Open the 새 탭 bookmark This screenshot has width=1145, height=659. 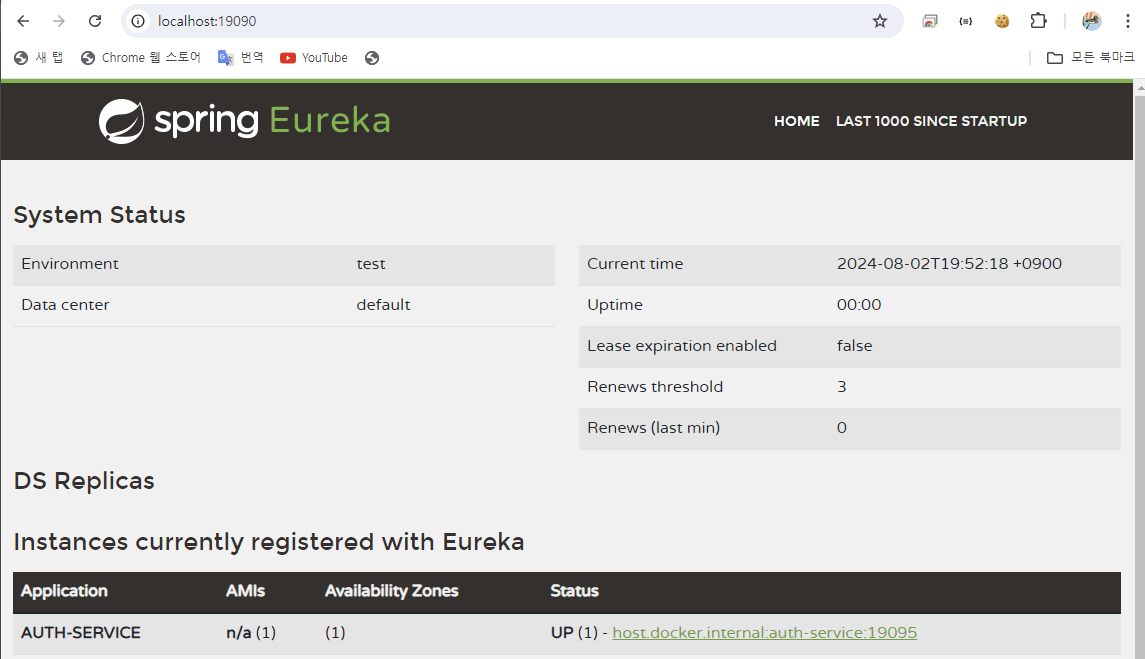pos(39,58)
